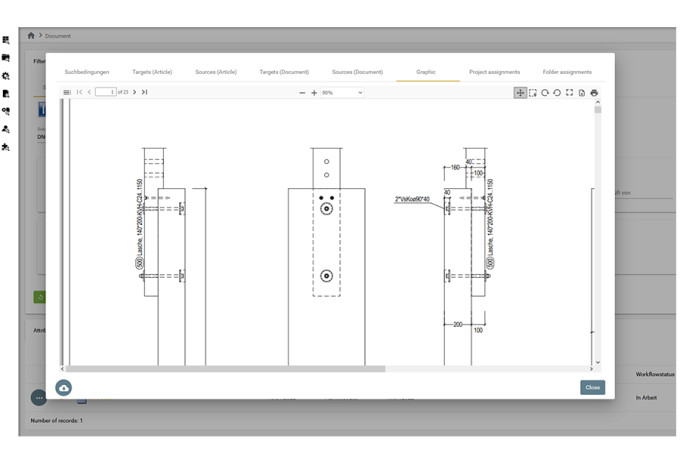Screen dimensions: 680x453
Task: Print the document with printer icon
Action: coord(594,93)
